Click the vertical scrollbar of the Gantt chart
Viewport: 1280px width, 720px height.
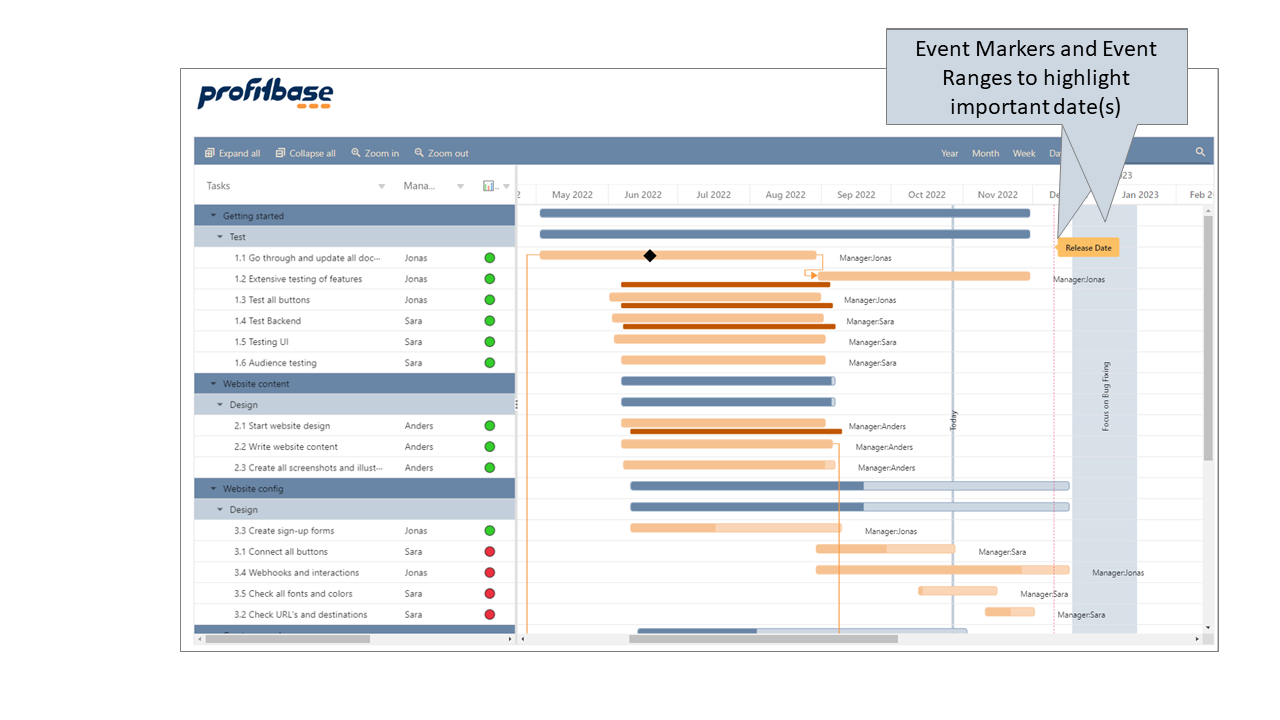coord(1208,340)
